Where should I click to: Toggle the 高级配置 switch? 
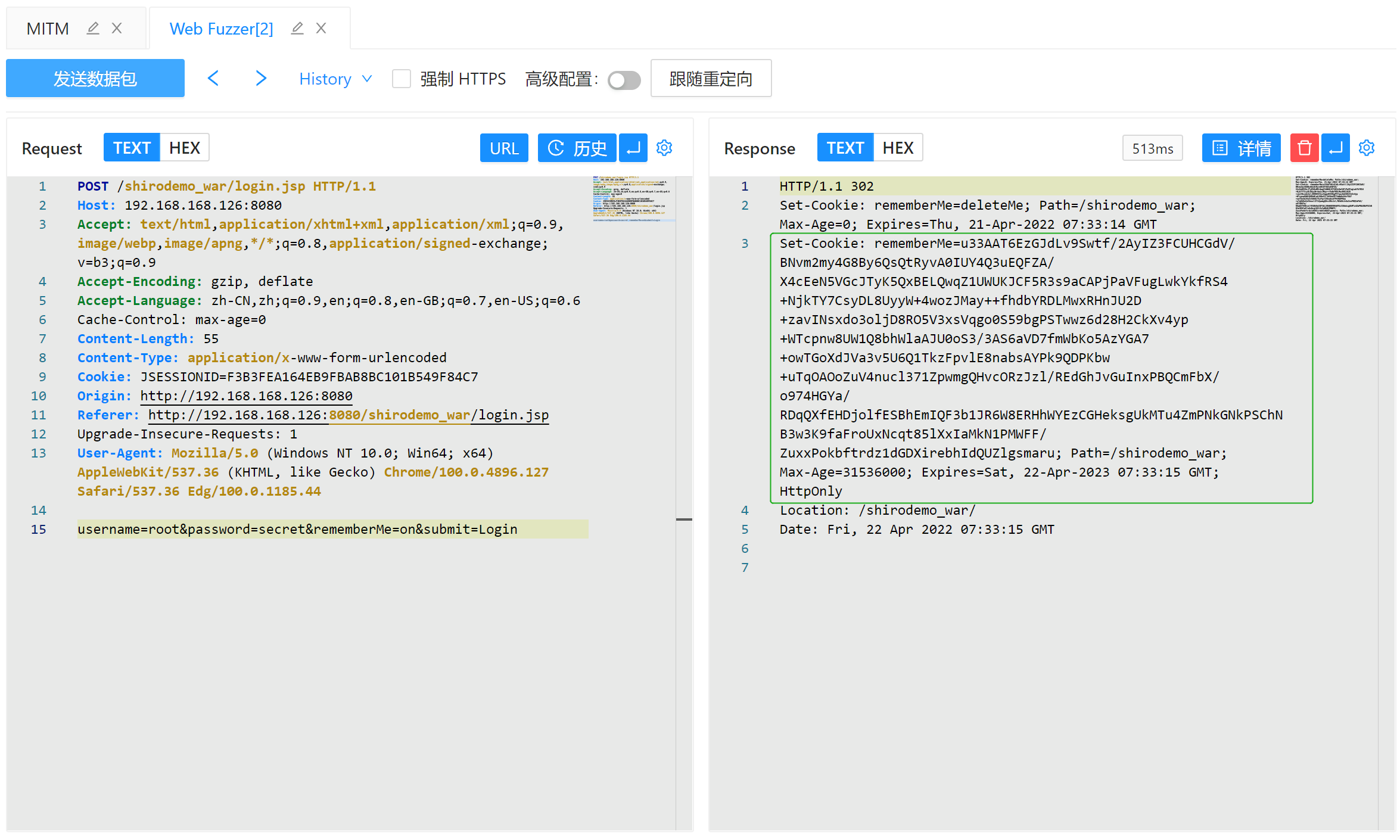tap(624, 80)
